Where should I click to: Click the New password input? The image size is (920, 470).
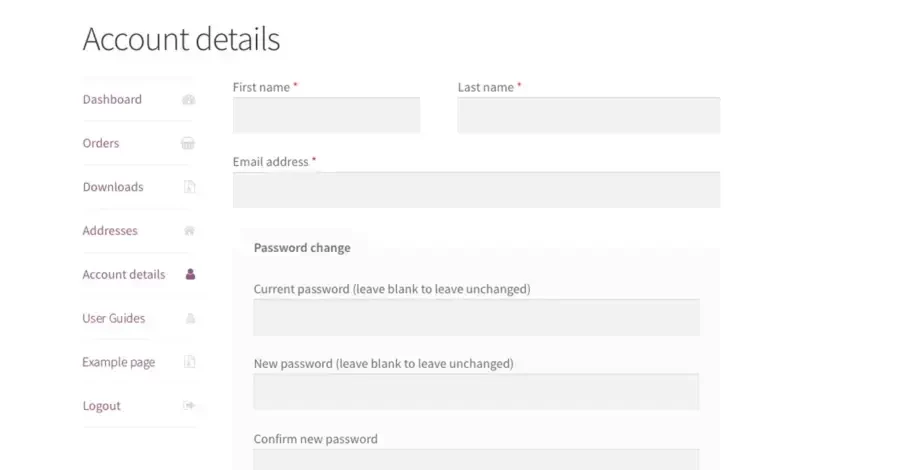[x=476, y=392]
